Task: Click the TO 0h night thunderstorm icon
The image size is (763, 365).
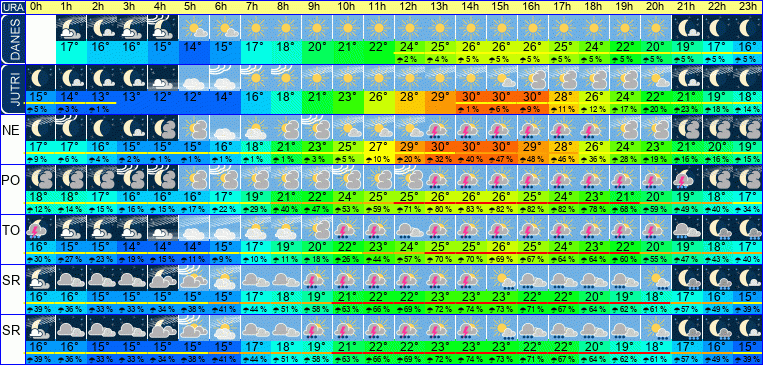Action: coord(41,228)
